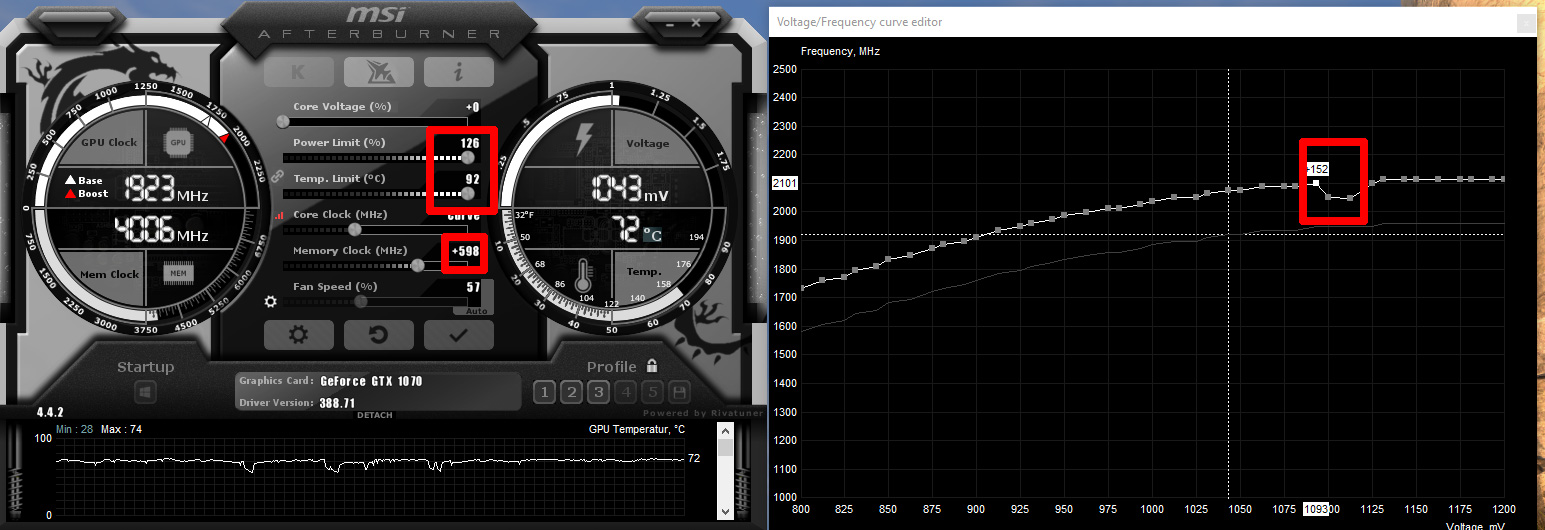Click the Memory Clock +598 value field

[464, 251]
